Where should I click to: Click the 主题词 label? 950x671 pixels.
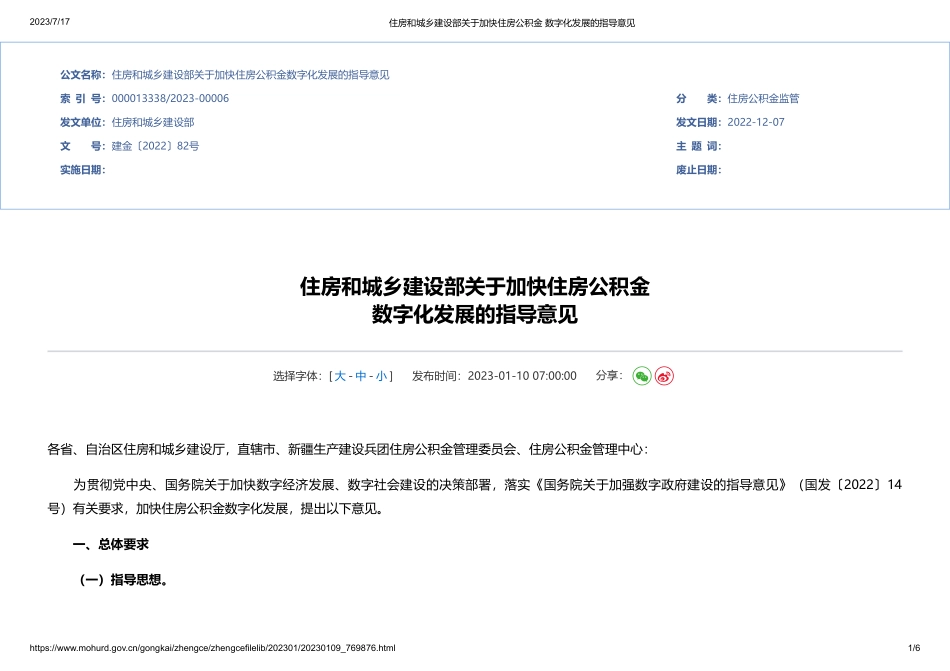click(x=699, y=146)
